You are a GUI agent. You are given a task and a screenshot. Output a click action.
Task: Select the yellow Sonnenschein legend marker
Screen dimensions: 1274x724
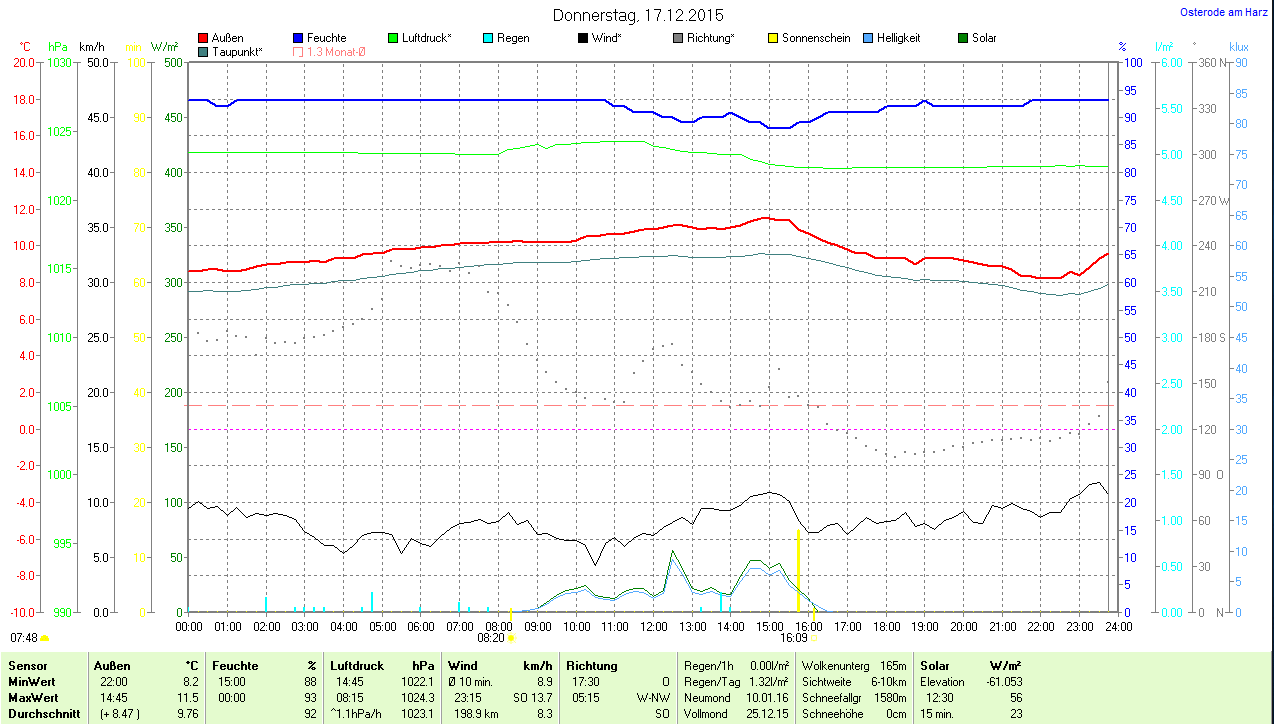tap(773, 38)
